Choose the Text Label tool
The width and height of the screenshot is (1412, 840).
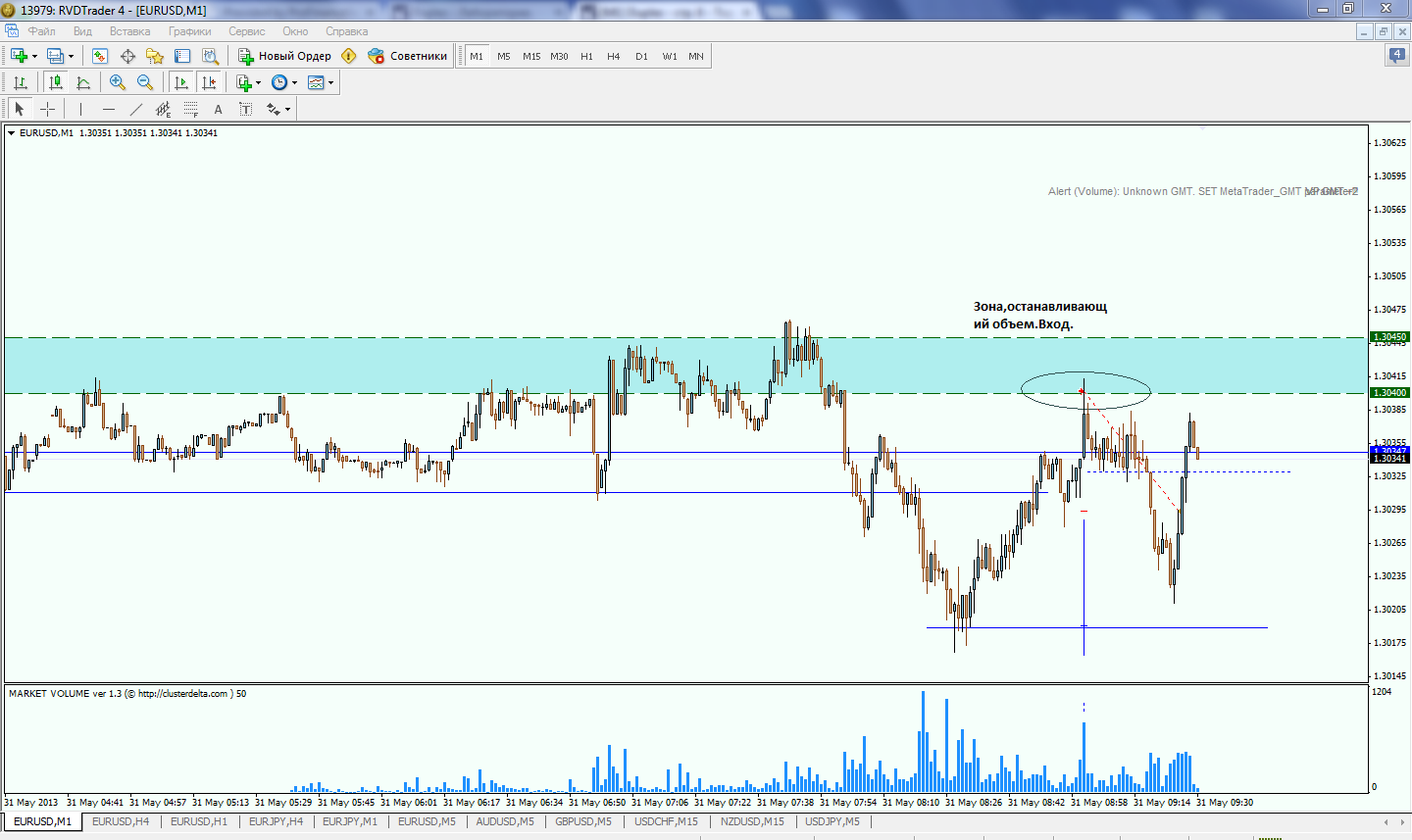coord(245,109)
